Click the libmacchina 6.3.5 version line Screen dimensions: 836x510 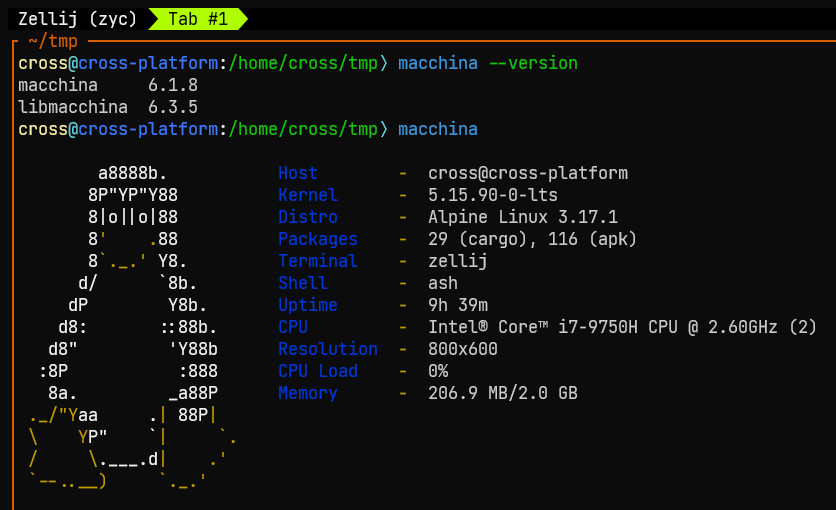(x=108, y=107)
